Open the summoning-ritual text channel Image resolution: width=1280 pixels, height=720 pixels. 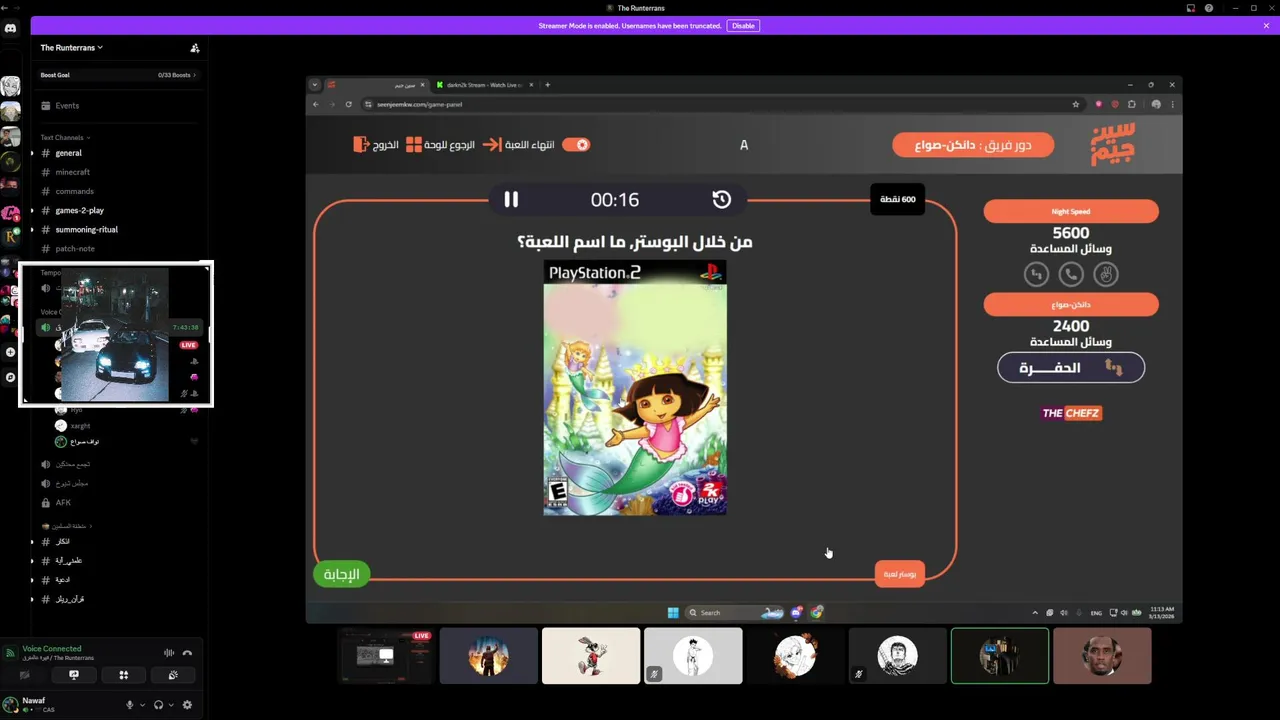coord(118,229)
